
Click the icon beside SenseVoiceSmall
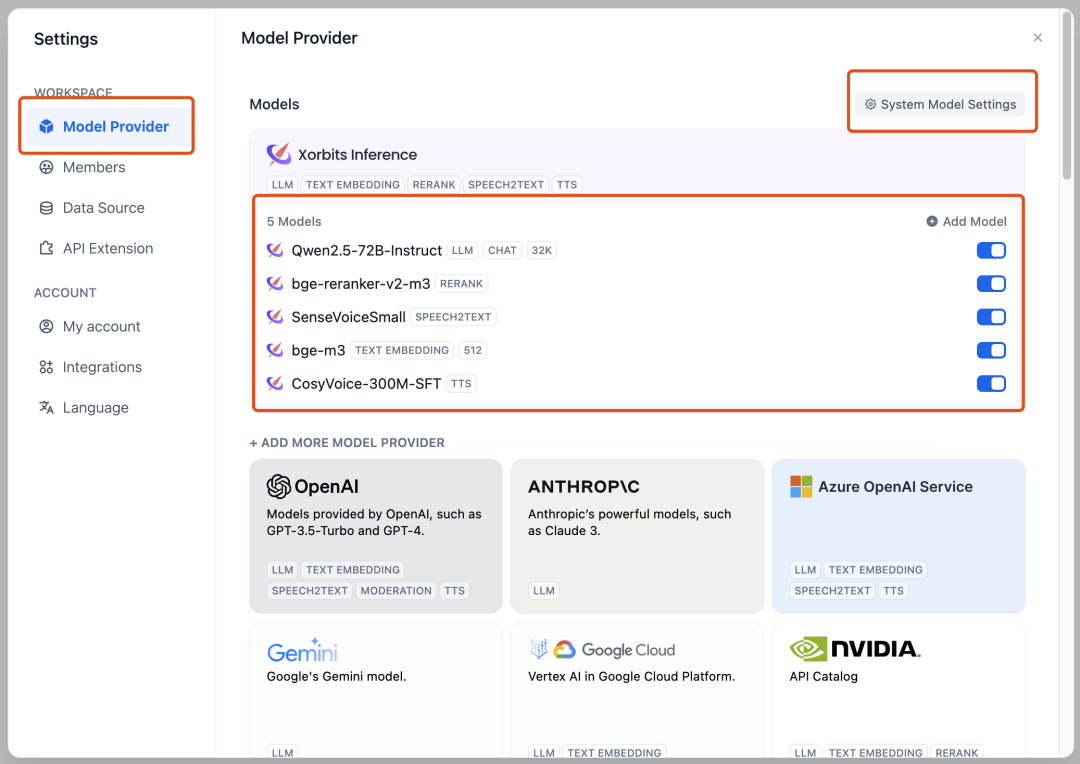click(x=275, y=316)
